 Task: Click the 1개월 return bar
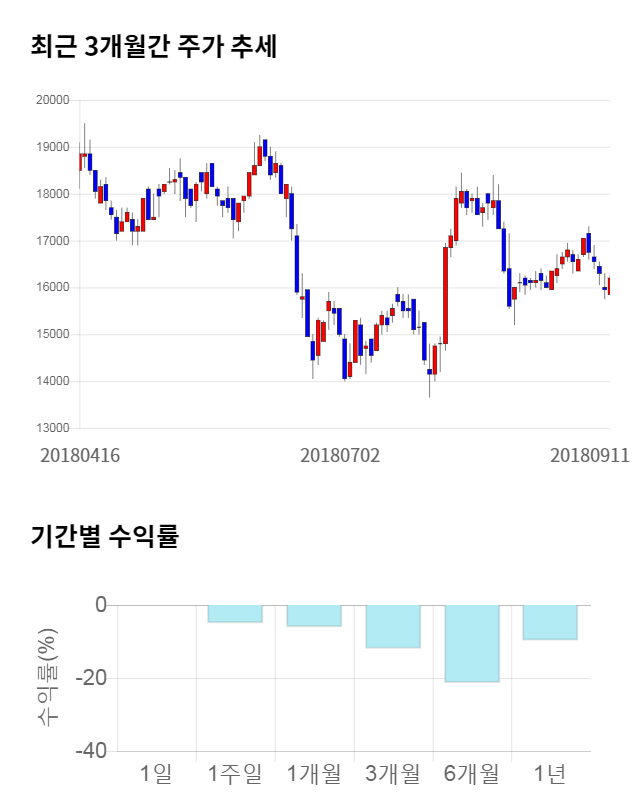(314, 615)
